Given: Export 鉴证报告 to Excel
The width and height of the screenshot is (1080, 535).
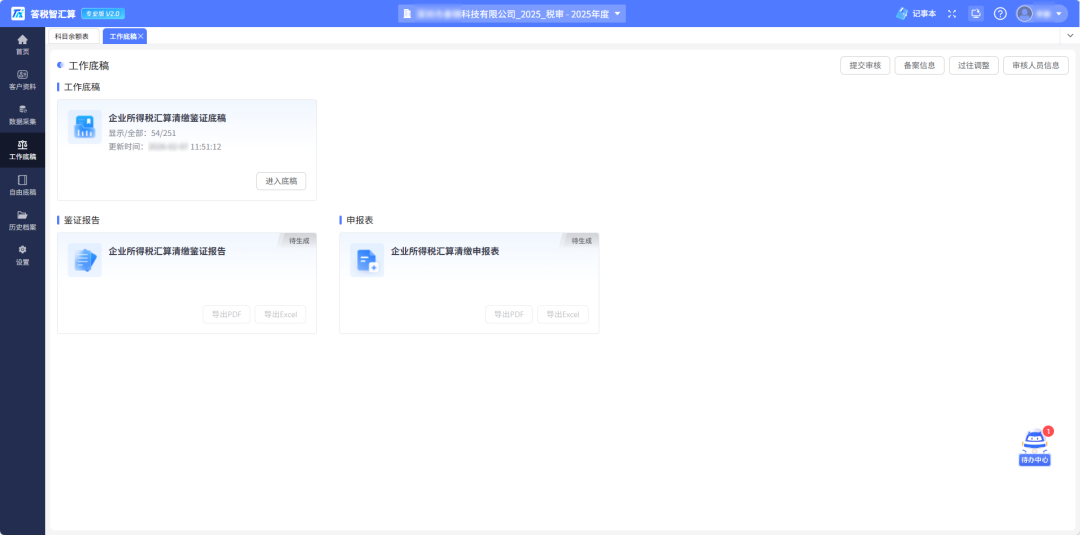Looking at the screenshot, I should coord(280,315).
